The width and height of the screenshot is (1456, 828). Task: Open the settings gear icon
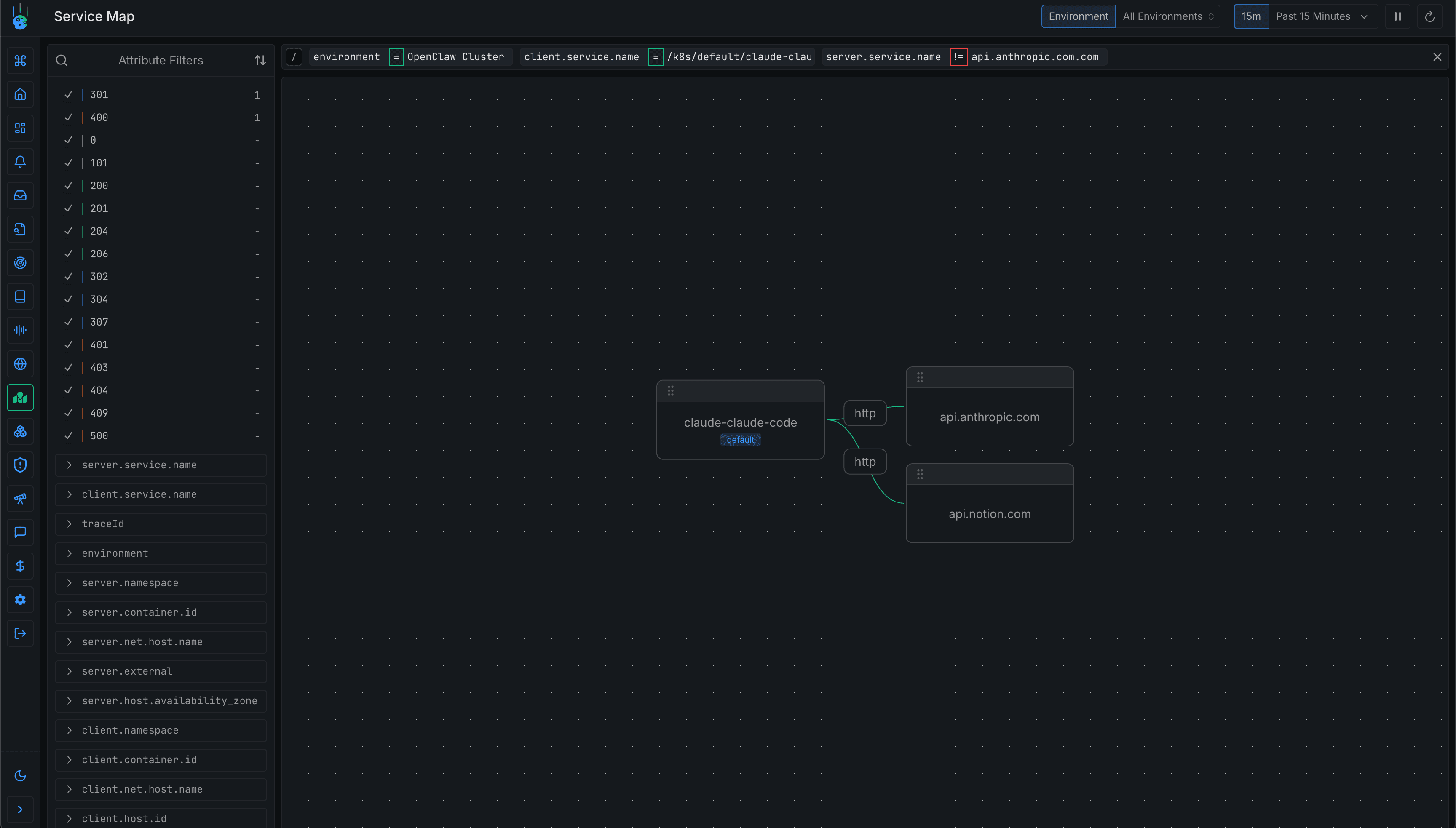pyautogui.click(x=21, y=599)
